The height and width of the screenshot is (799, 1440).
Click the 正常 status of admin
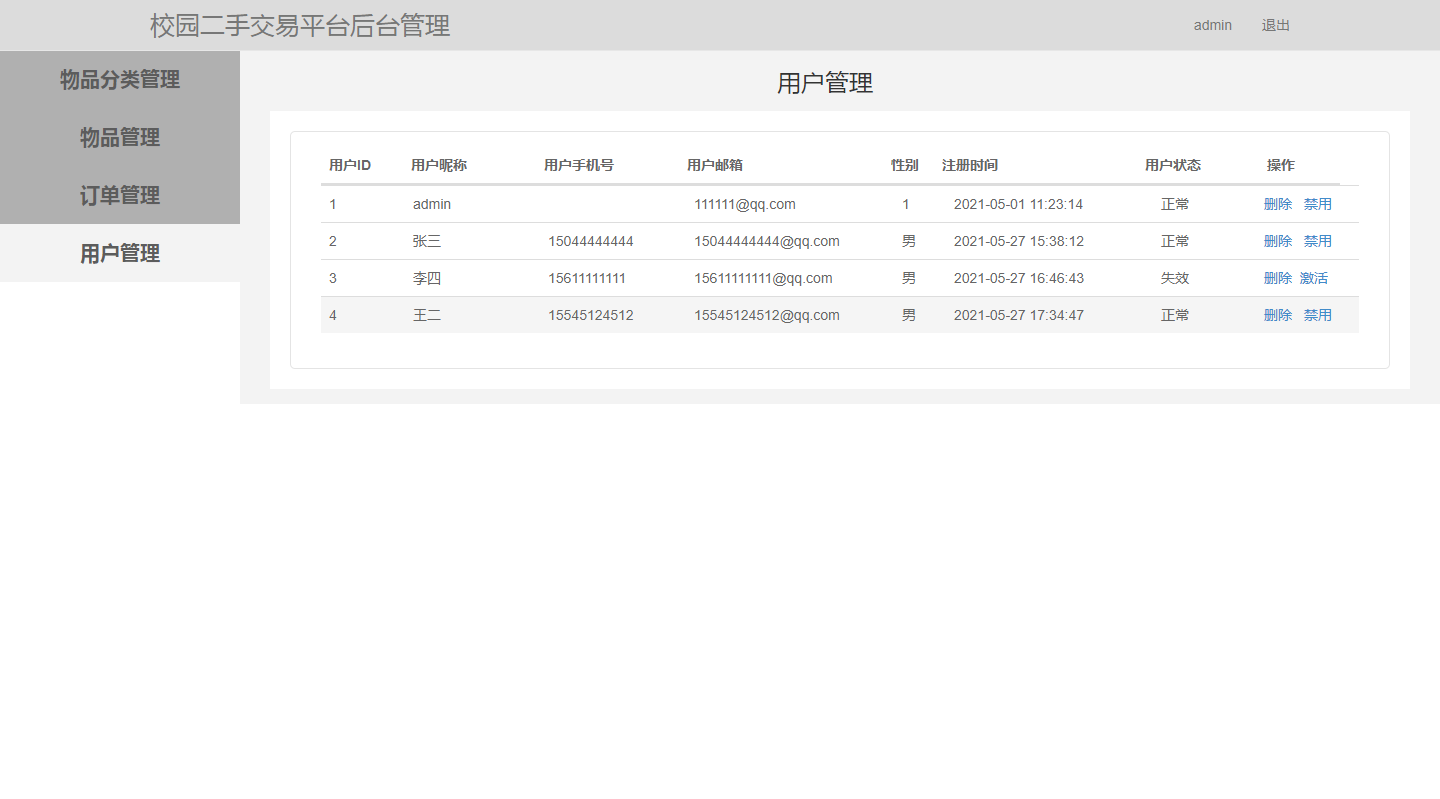click(x=1175, y=204)
